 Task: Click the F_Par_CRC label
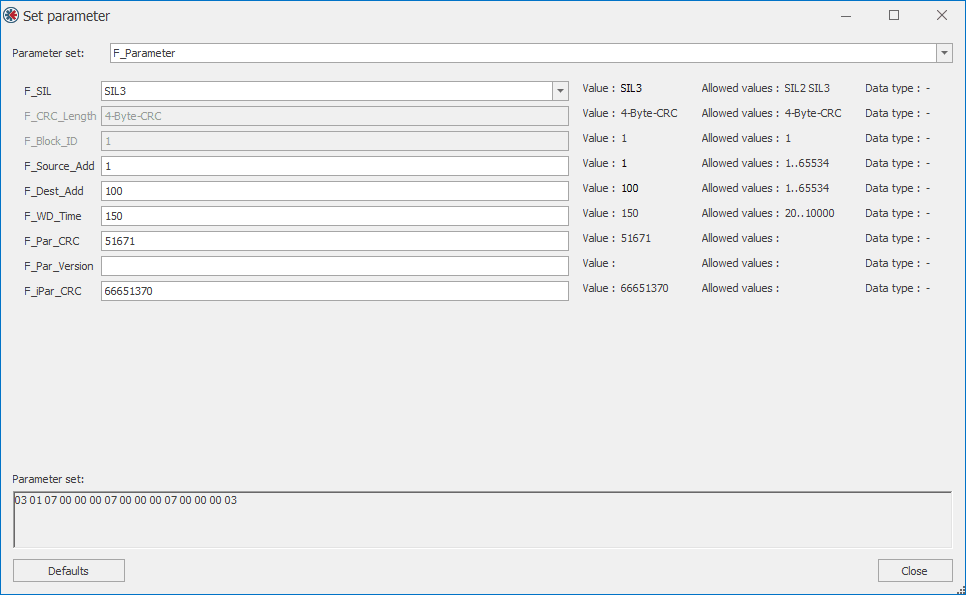click(x=52, y=241)
